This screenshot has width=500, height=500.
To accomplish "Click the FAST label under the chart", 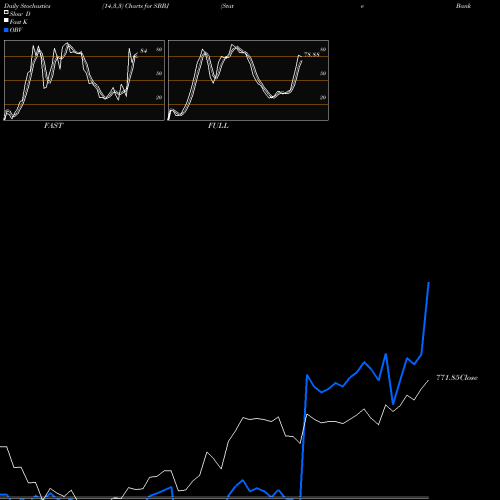I will 53,126.
